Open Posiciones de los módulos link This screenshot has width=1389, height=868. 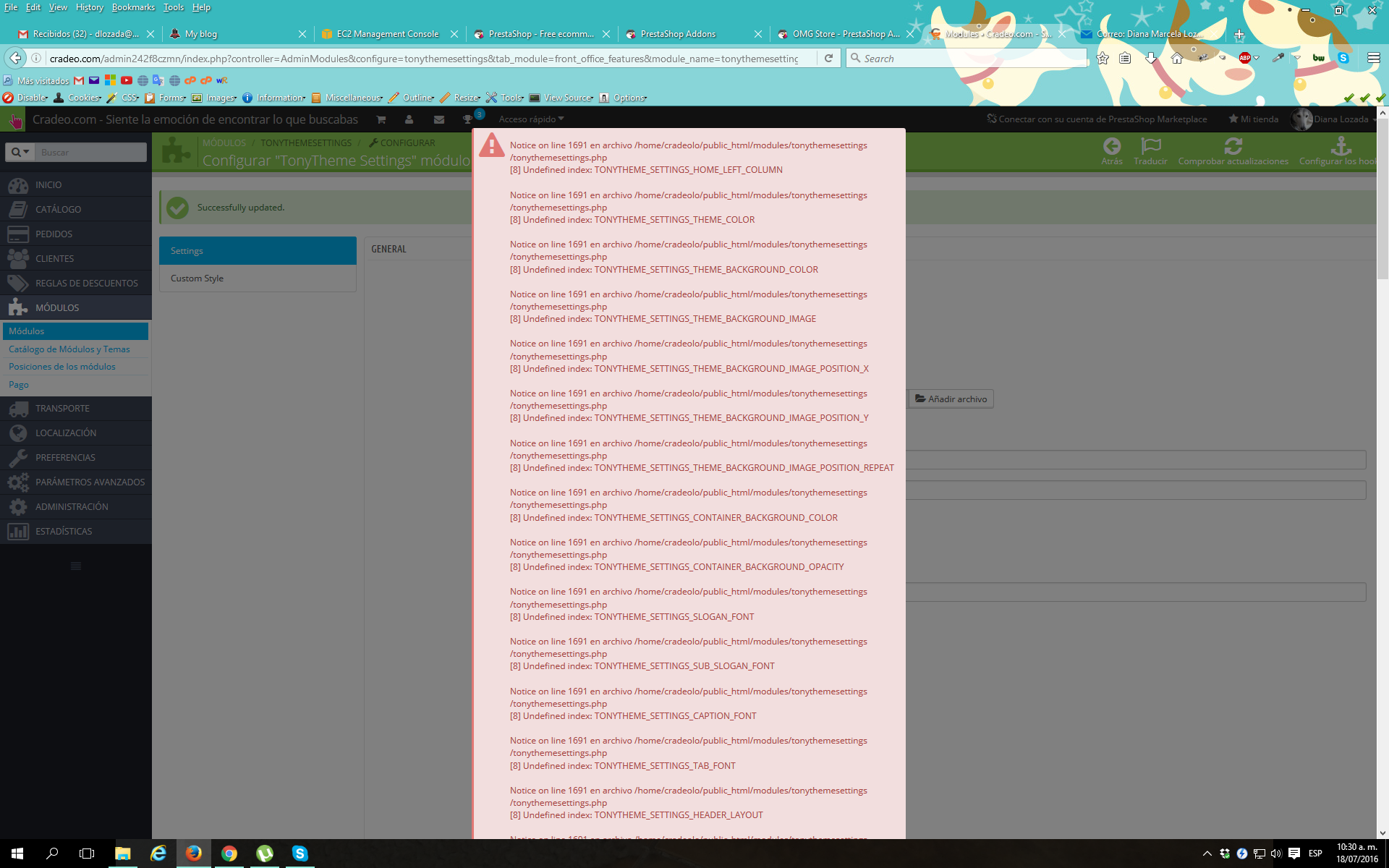point(62,367)
